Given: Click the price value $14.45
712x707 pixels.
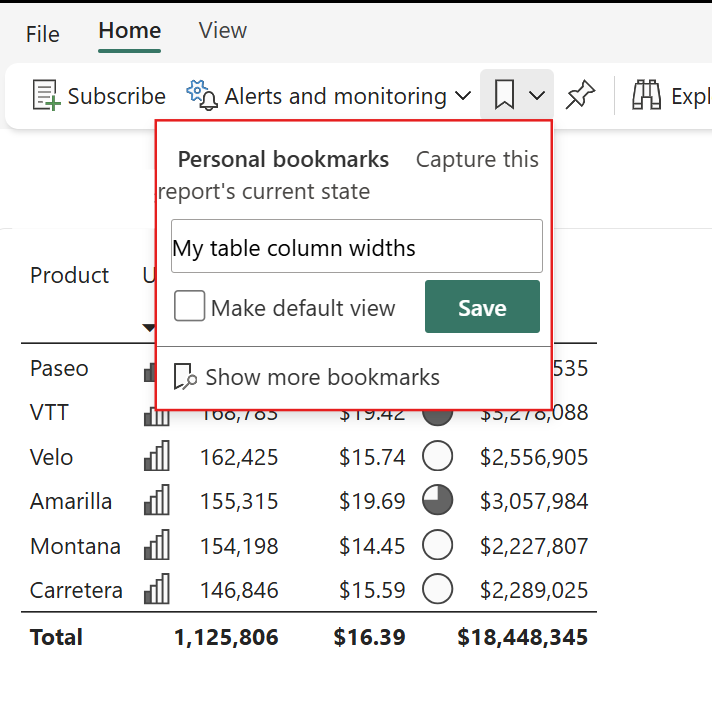Looking at the screenshot, I should (372, 547).
